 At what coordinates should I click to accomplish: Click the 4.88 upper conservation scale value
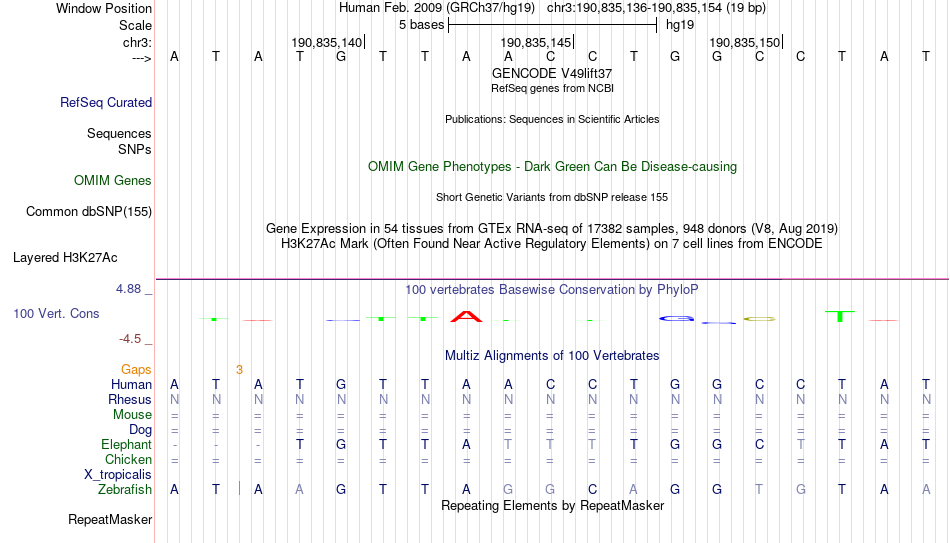(x=128, y=289)
